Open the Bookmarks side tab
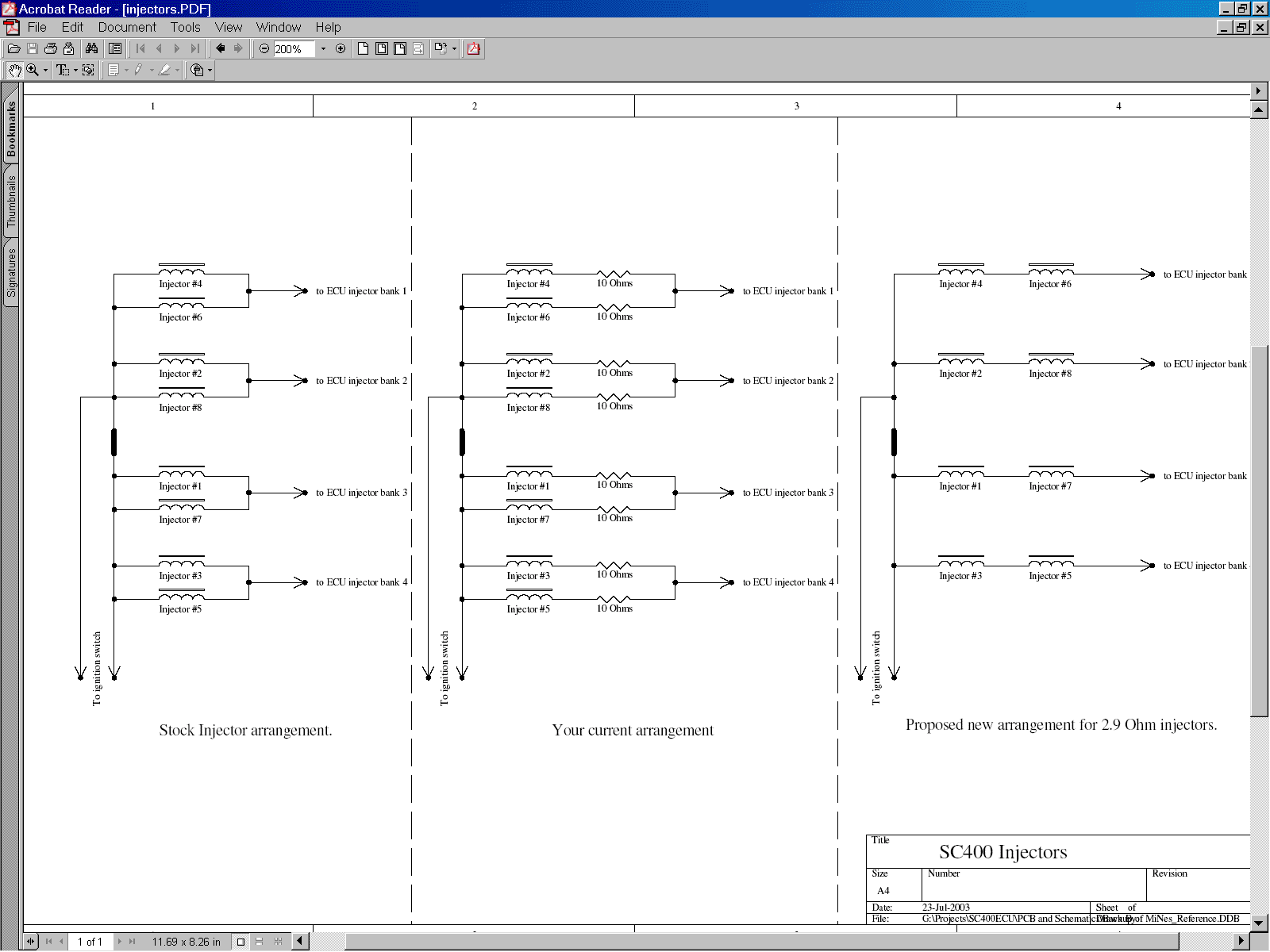1270x952 pixels. (11, 129)
